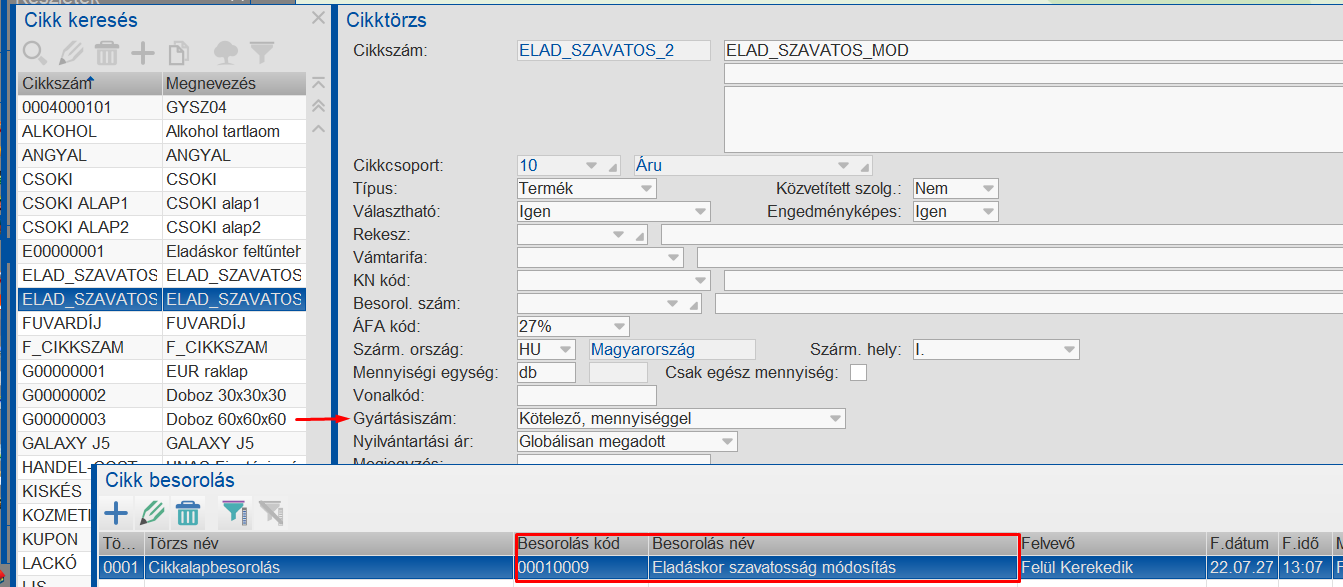
Task: Move up one row with single chevron
Action: tap(319, 128)
